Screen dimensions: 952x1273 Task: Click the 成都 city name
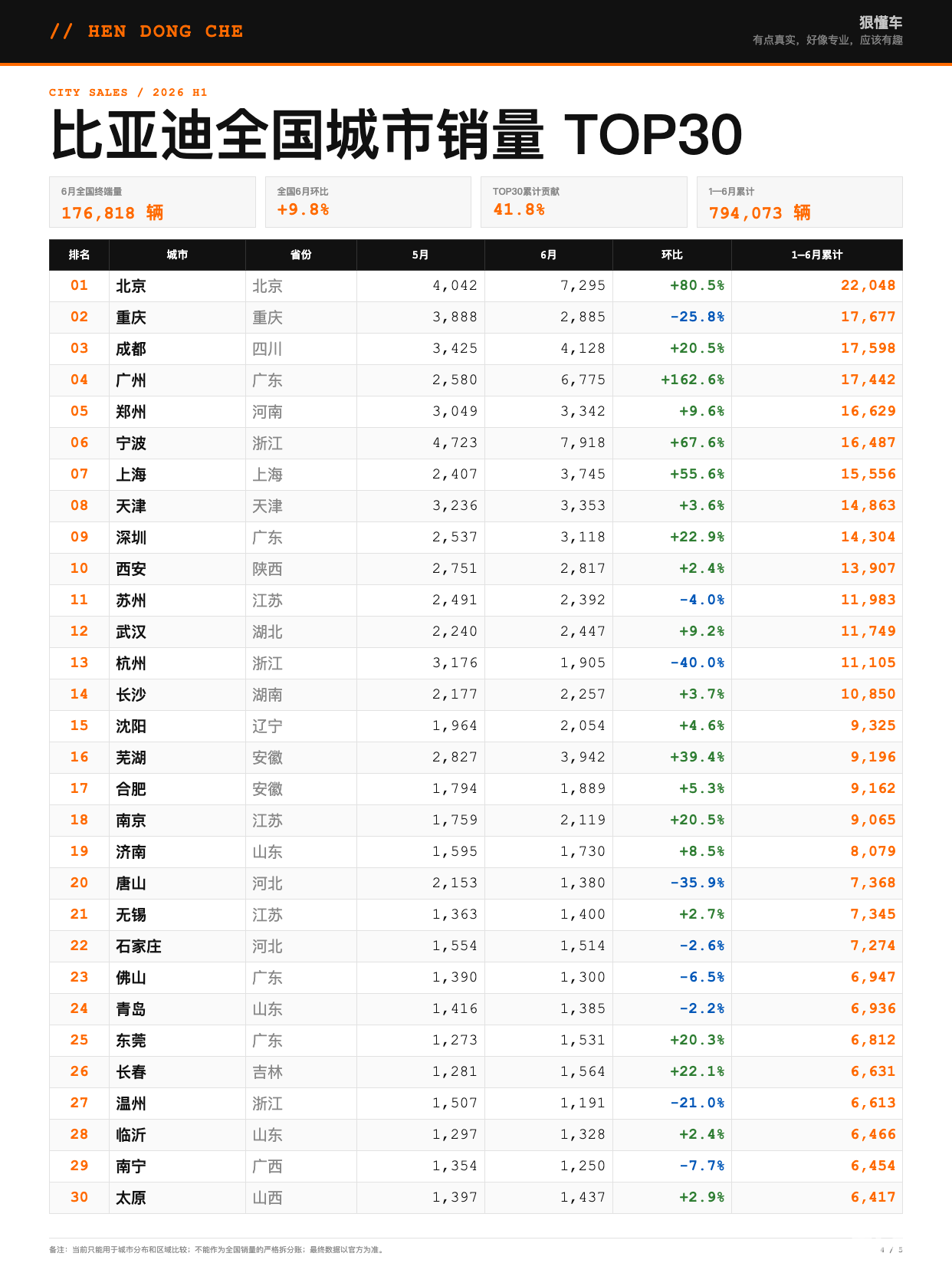coord(131,349)
